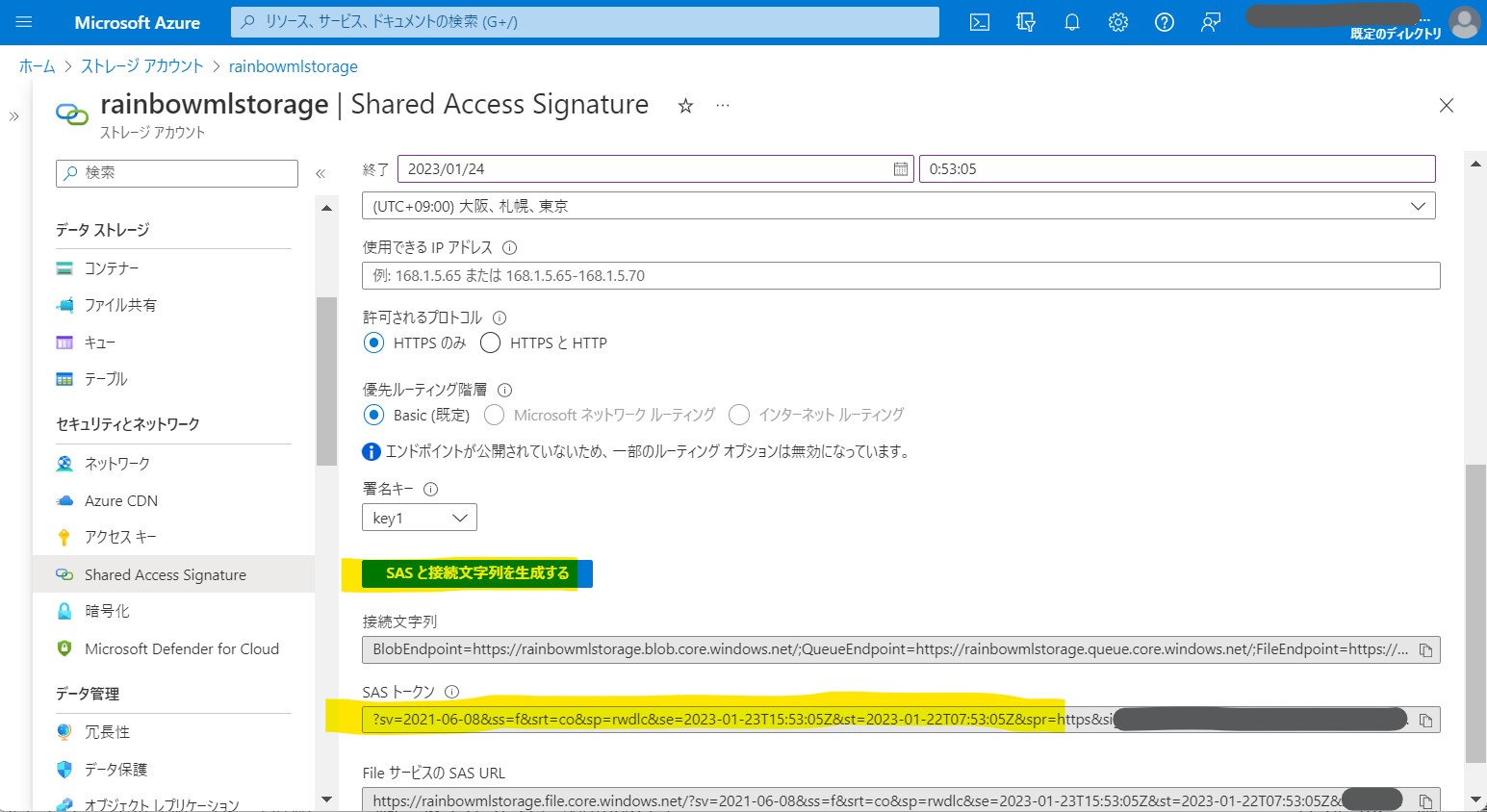Open the key1 signing key dropdown

(420, 518)
